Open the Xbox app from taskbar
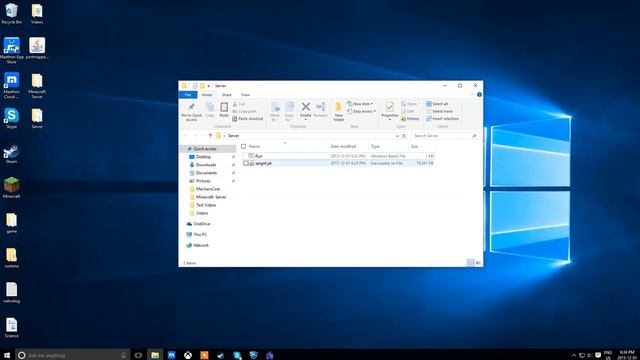 pos(188,355)
